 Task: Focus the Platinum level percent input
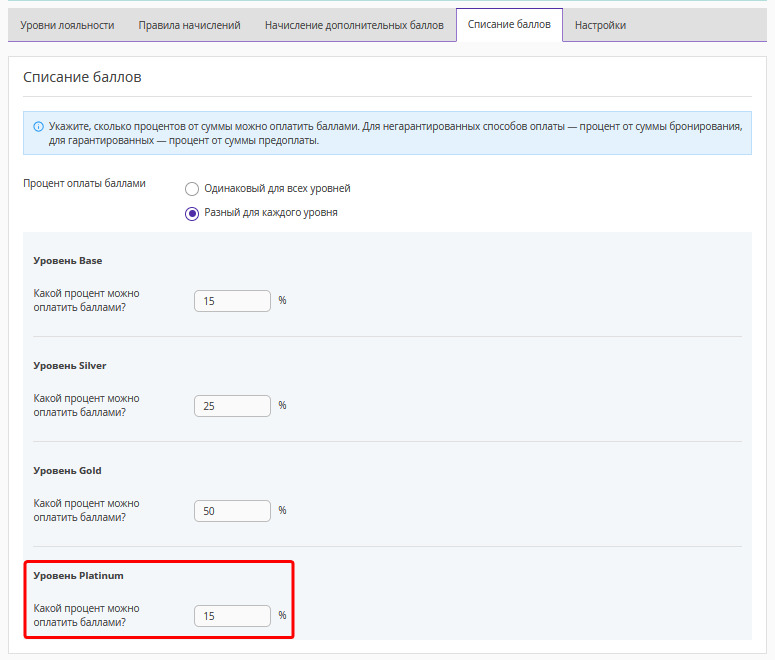pos(232,616)
